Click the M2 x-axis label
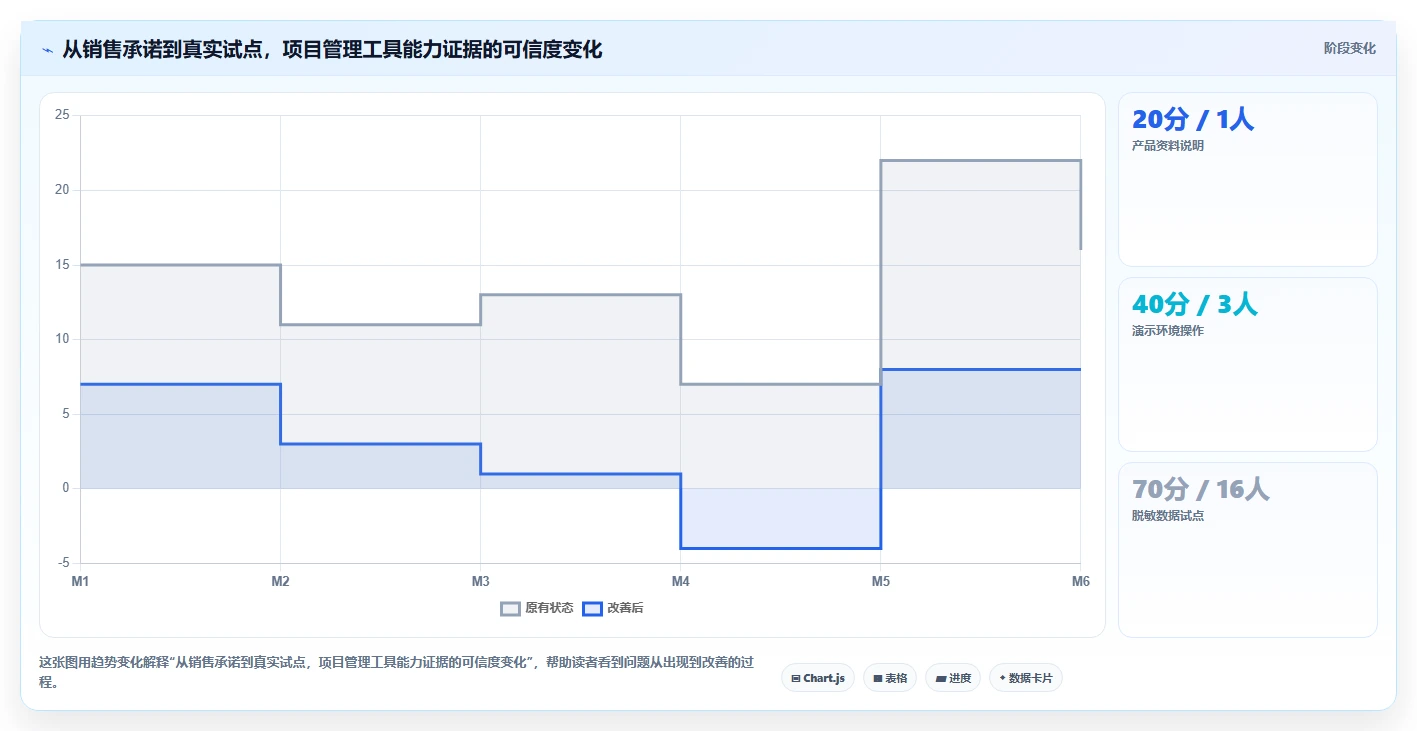 click(280, 581)
